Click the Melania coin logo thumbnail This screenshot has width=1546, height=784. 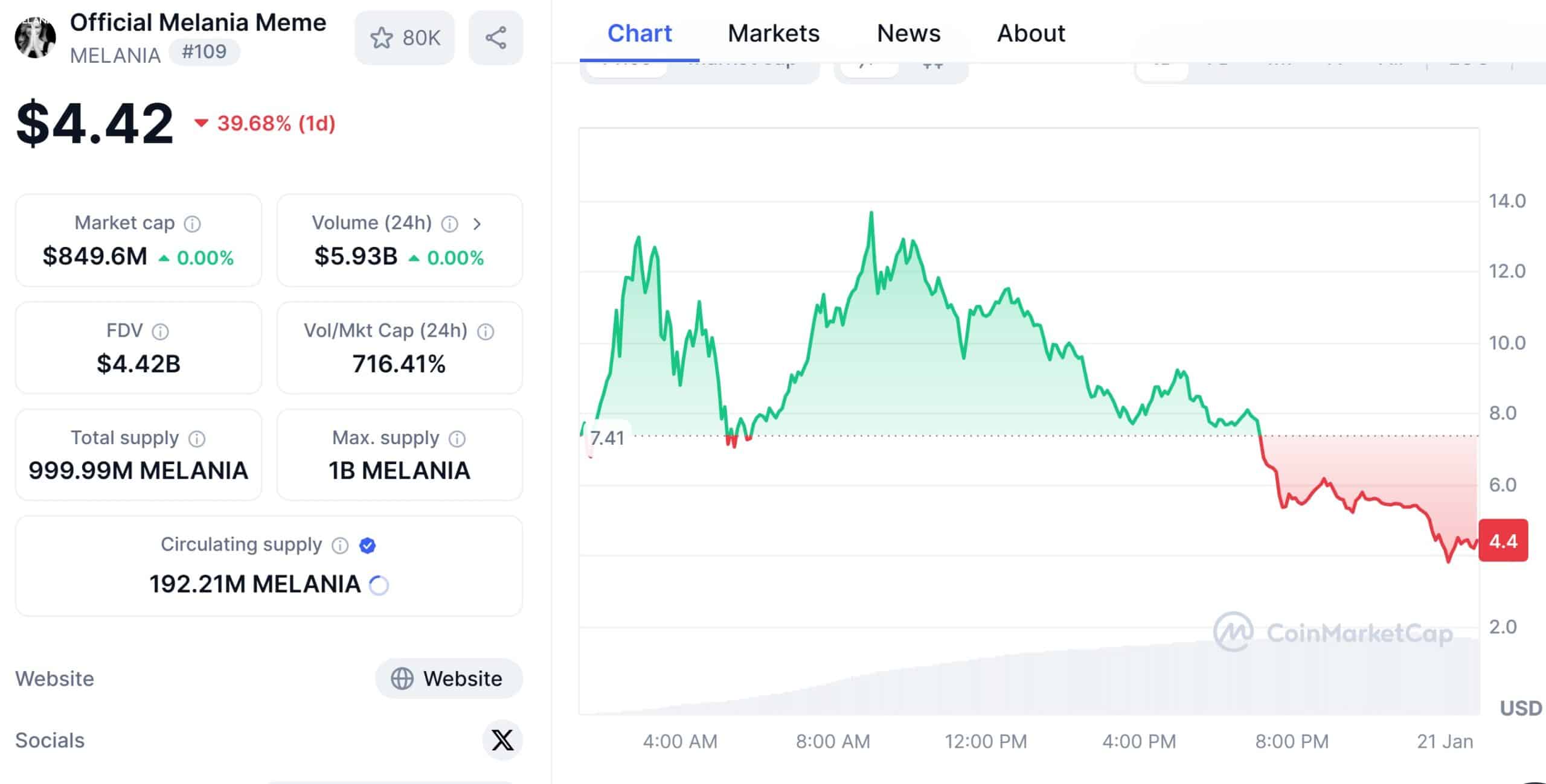coord(35,38)
